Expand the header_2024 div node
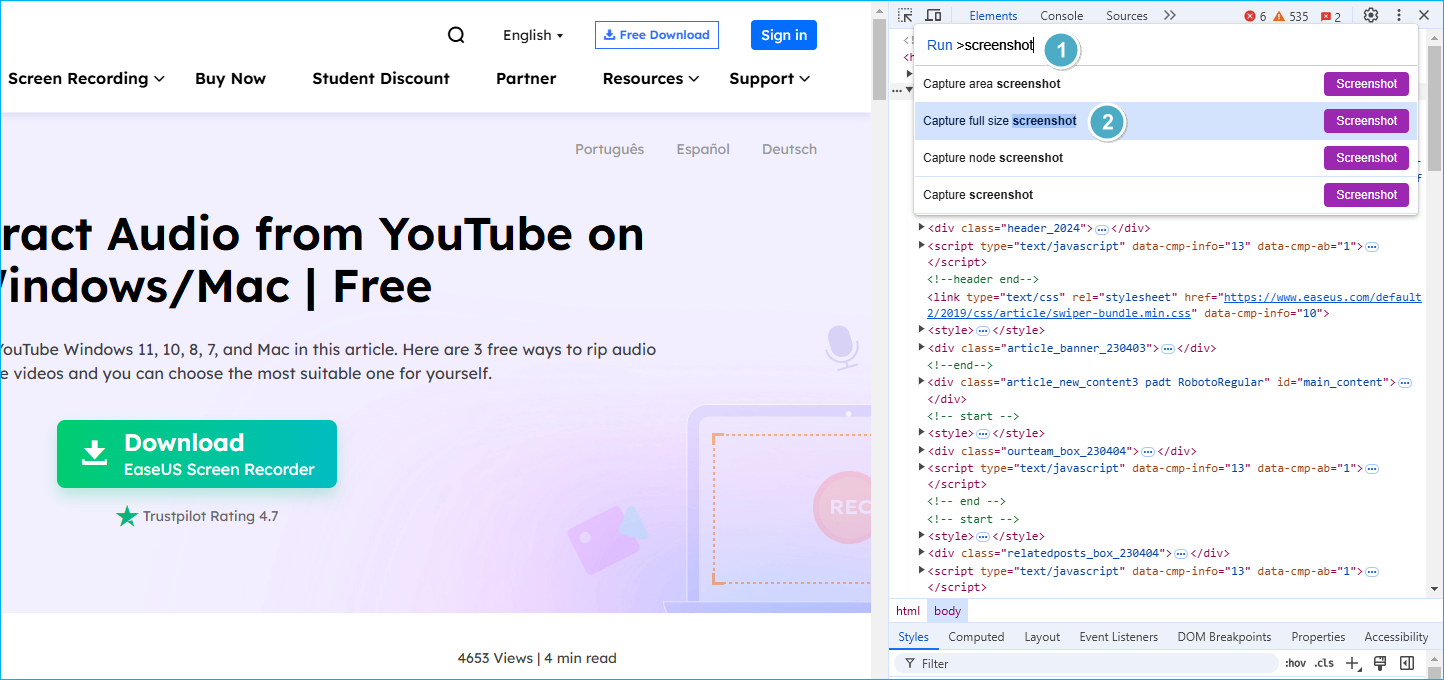The height and width of the screenshot is (680, 1444). pos(922,228)
